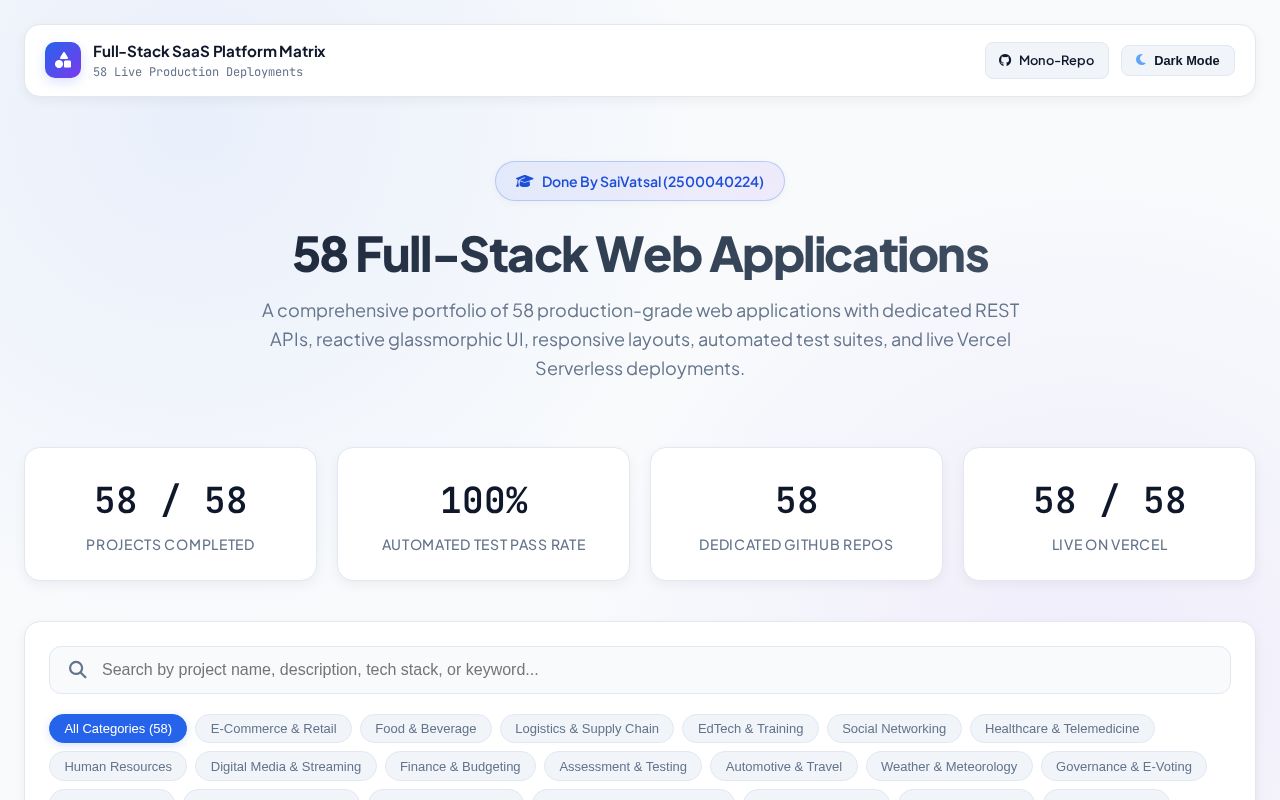Screen dimensions: 1280x800
Task: Click the graduation cap icon in badge
Action: 525,181
